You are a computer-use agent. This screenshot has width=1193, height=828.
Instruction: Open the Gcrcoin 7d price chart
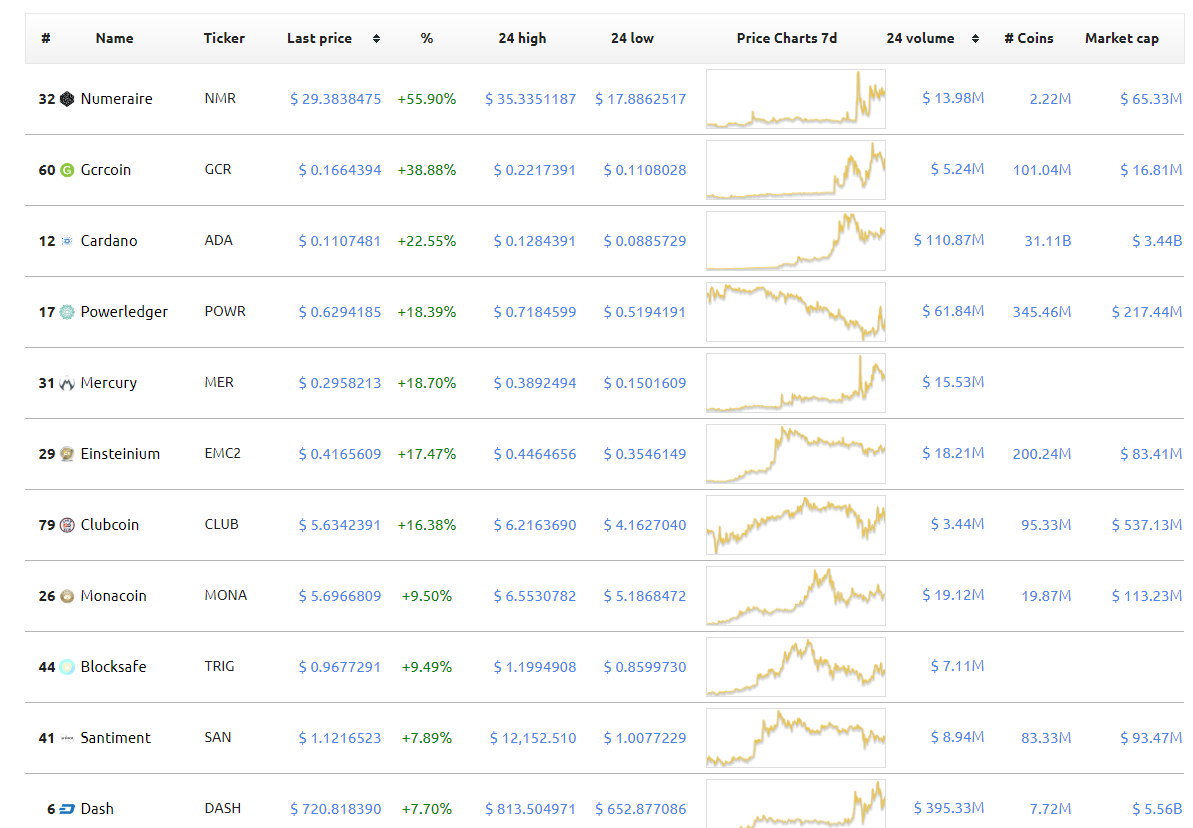coord(796,170)
